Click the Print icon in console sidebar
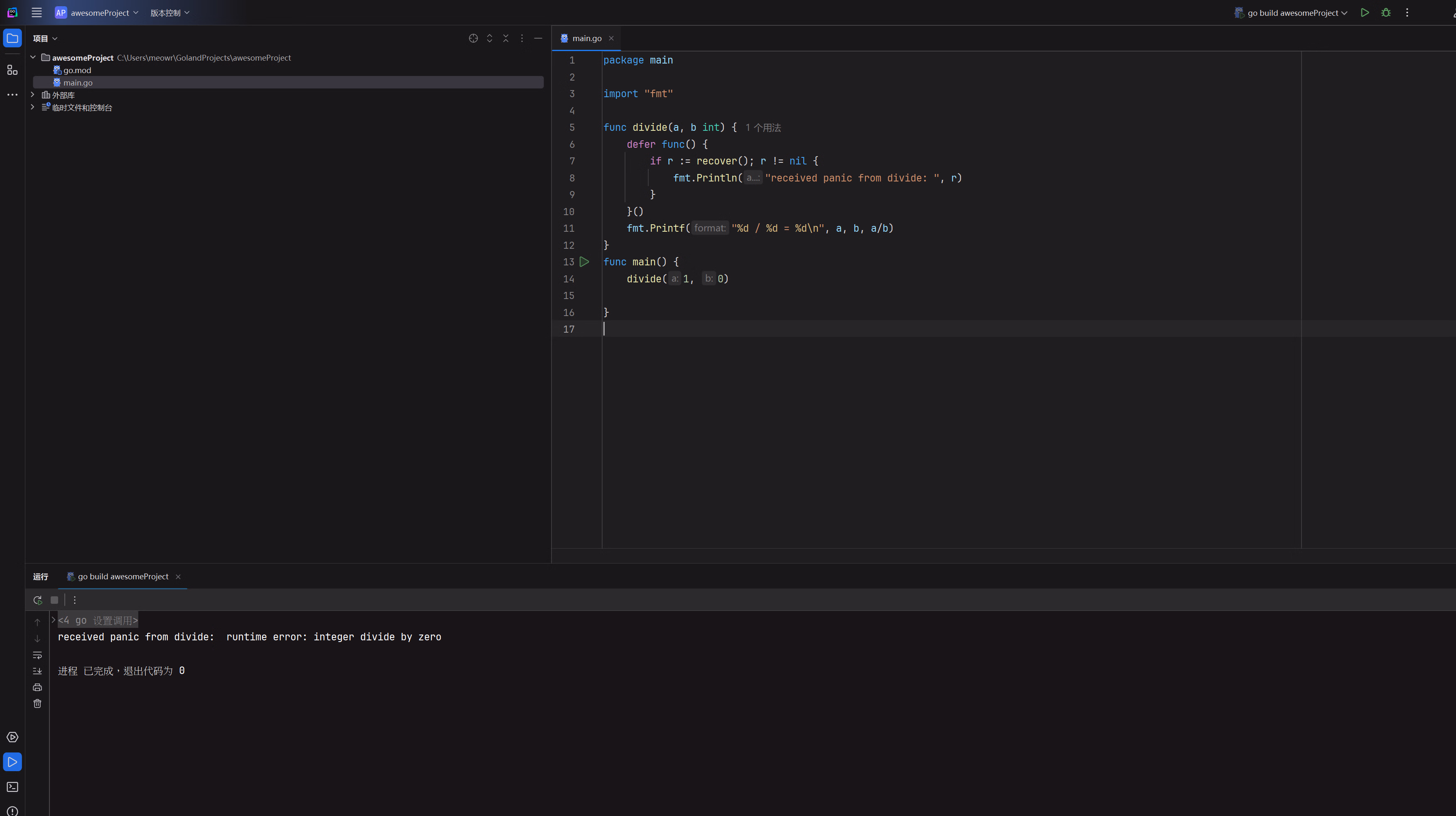 (37, 687)
